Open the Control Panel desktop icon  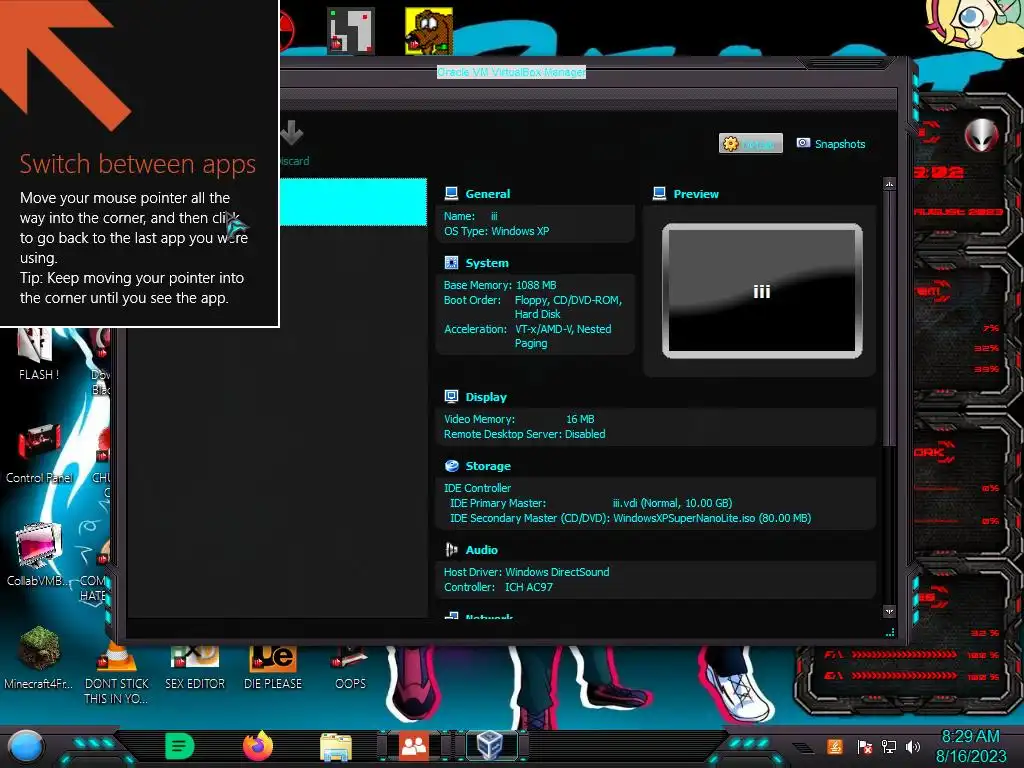click(x=39, y=443)
